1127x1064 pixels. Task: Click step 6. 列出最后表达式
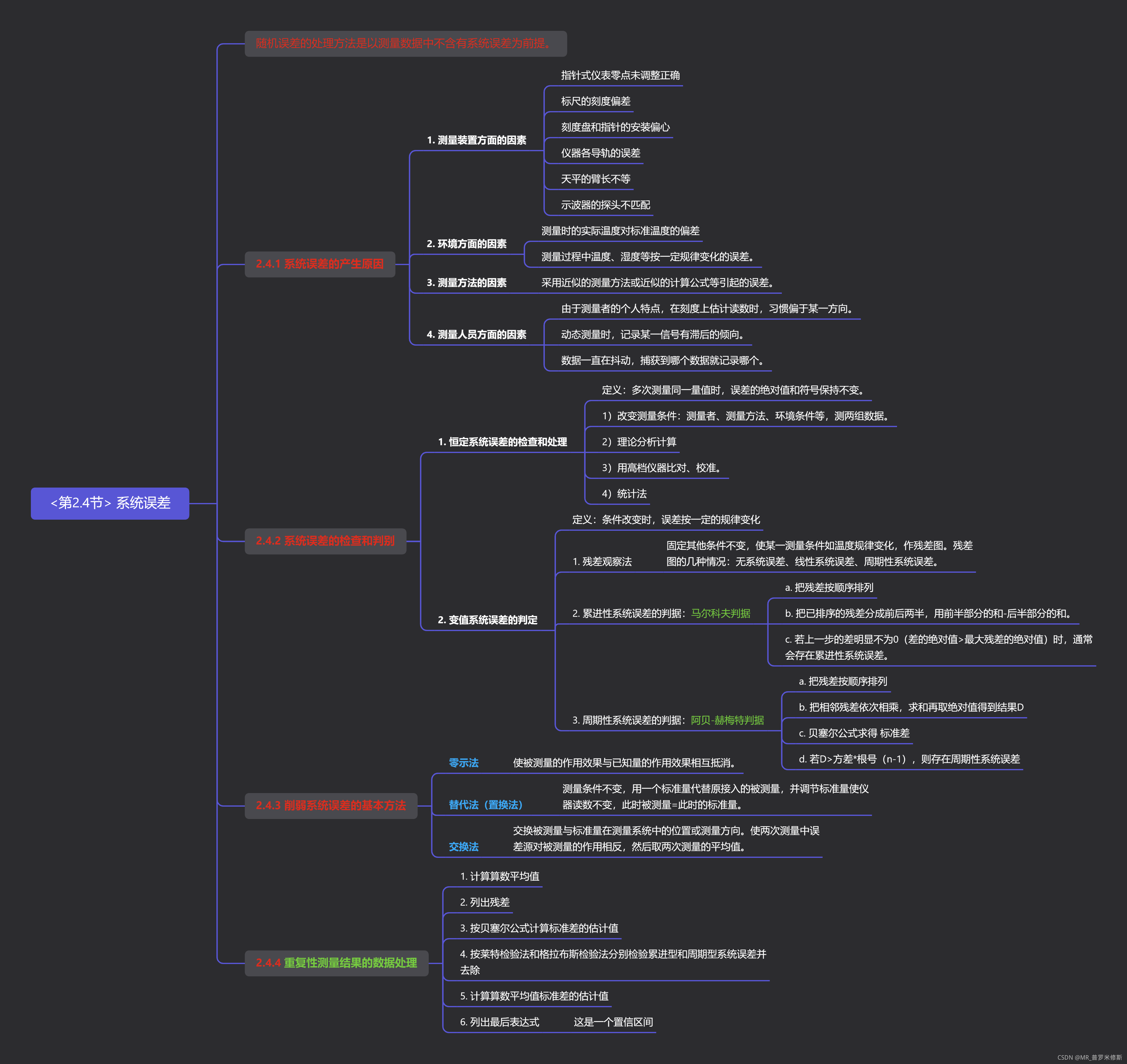pos(499,1022)
